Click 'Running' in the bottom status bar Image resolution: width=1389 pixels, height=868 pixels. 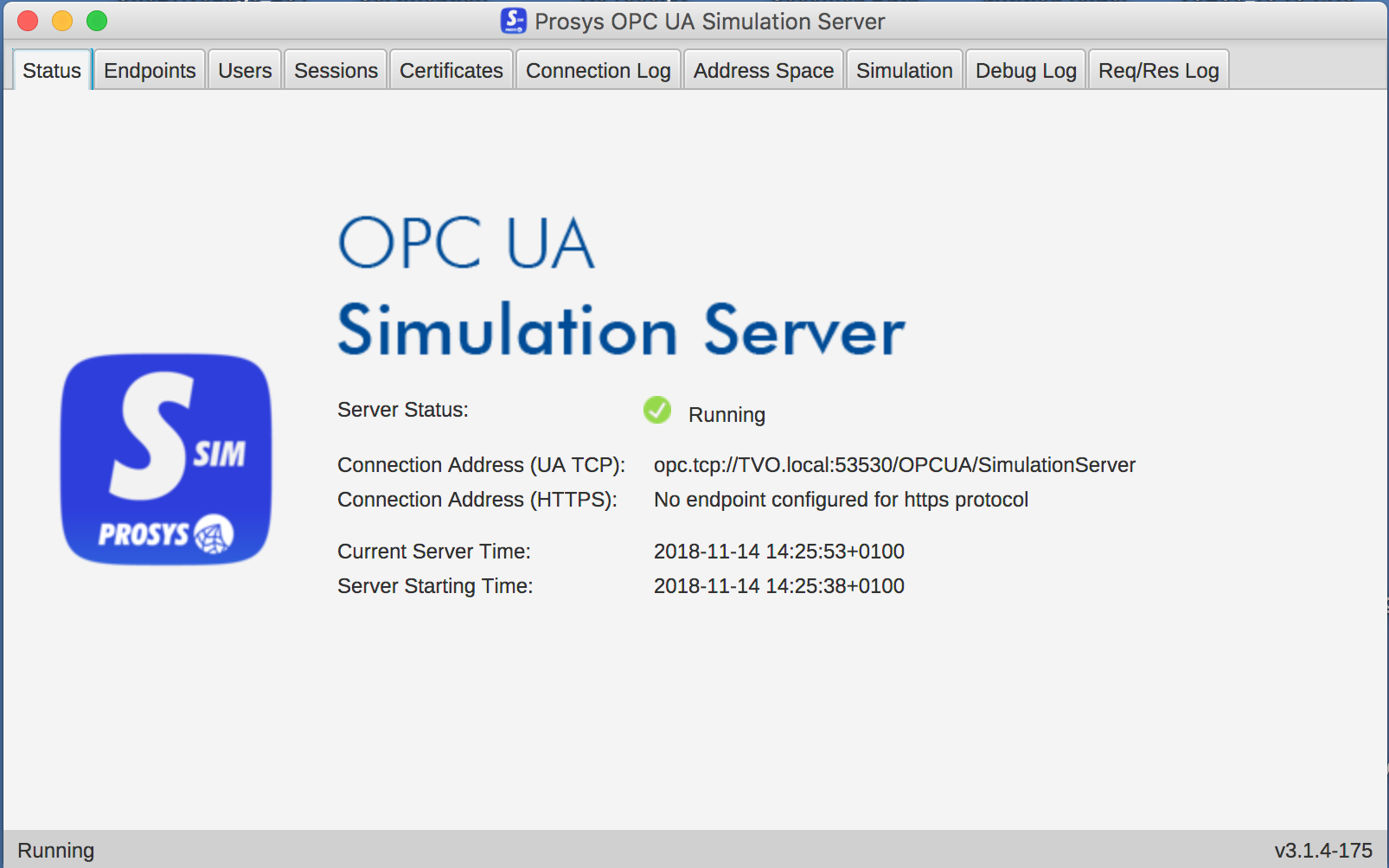pos(56,851)
